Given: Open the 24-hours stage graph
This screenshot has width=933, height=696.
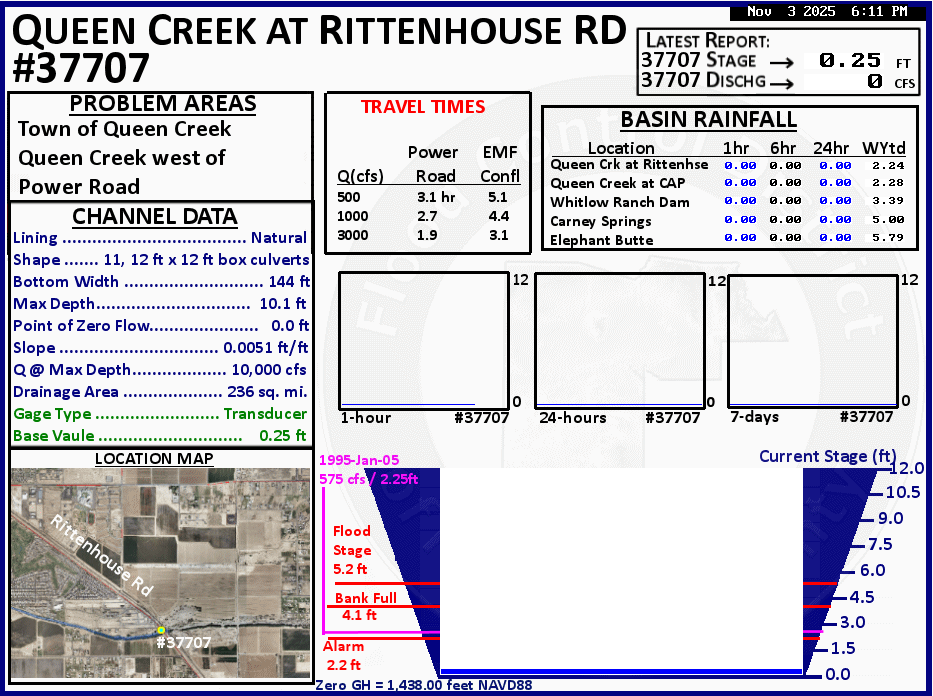Looking at the screenshot, I should (620, 339).
